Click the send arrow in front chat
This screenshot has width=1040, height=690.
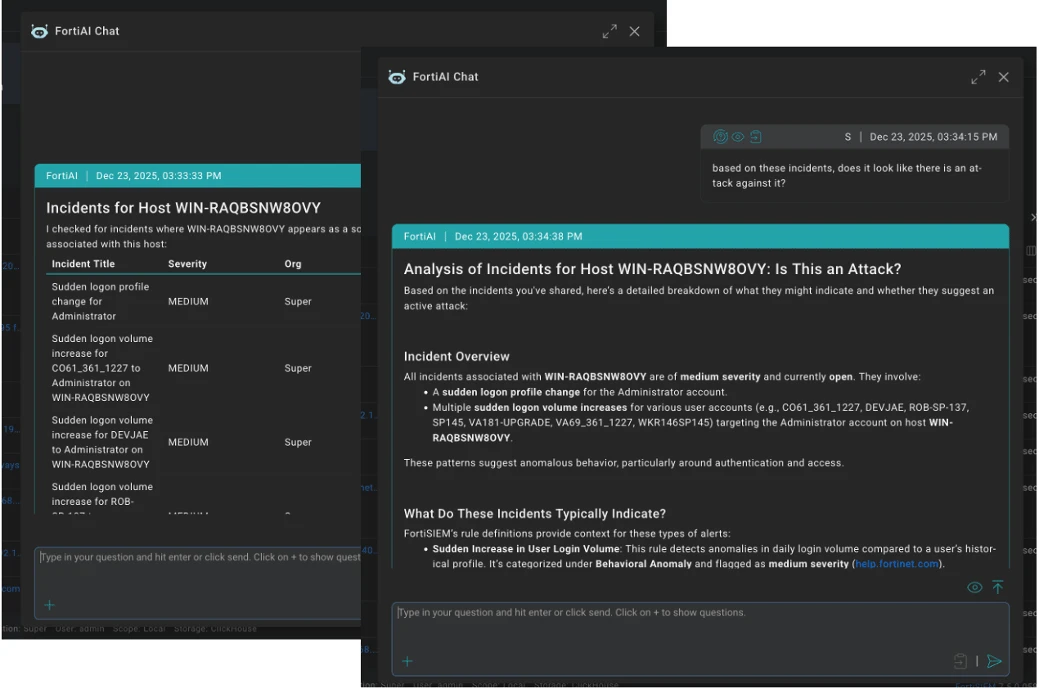994,661
